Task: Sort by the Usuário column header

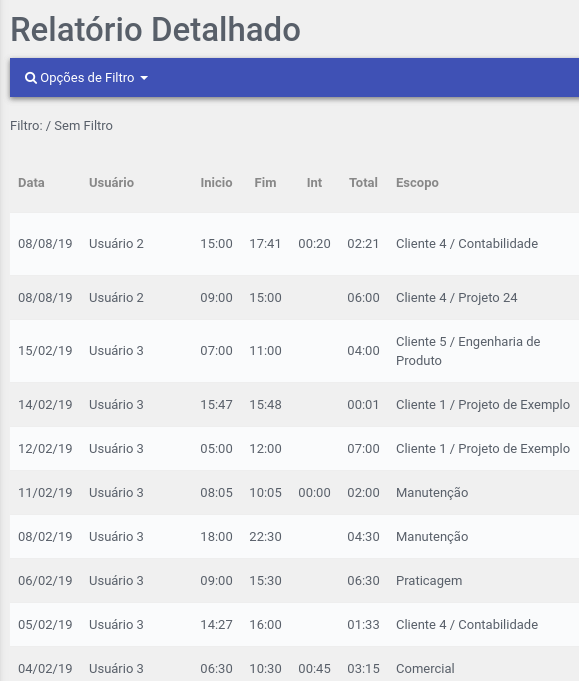Action: (x=111, y=182)
